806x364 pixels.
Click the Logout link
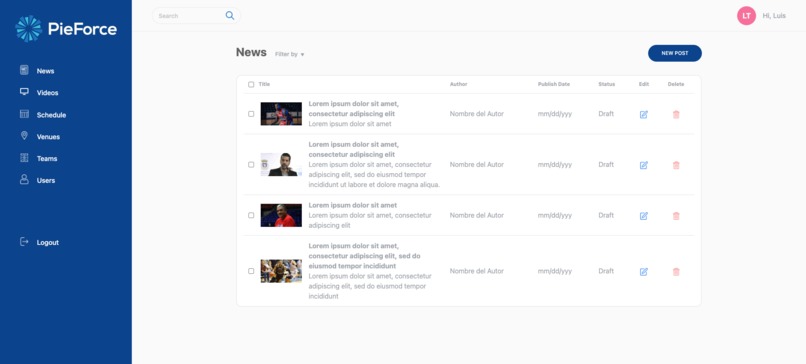pyautogui.click(x=48, y=242)
